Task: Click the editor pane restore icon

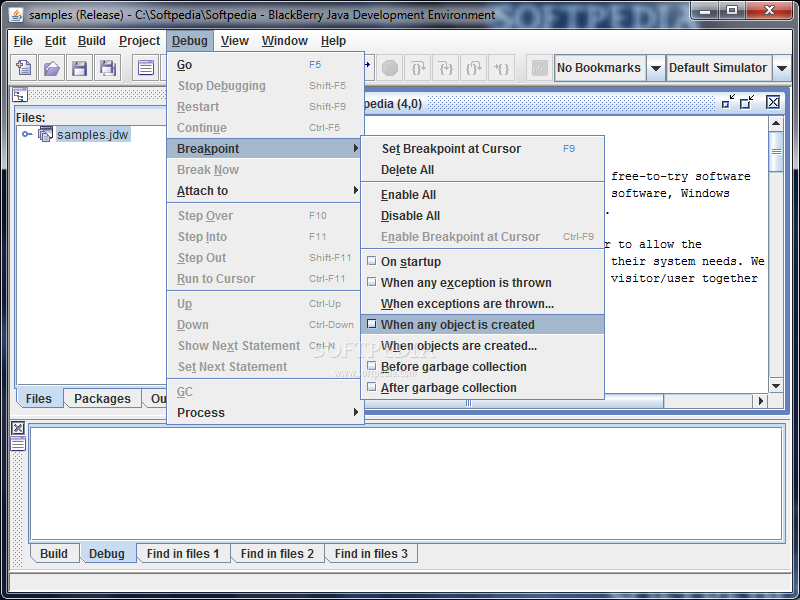Action: pos(747,103)
